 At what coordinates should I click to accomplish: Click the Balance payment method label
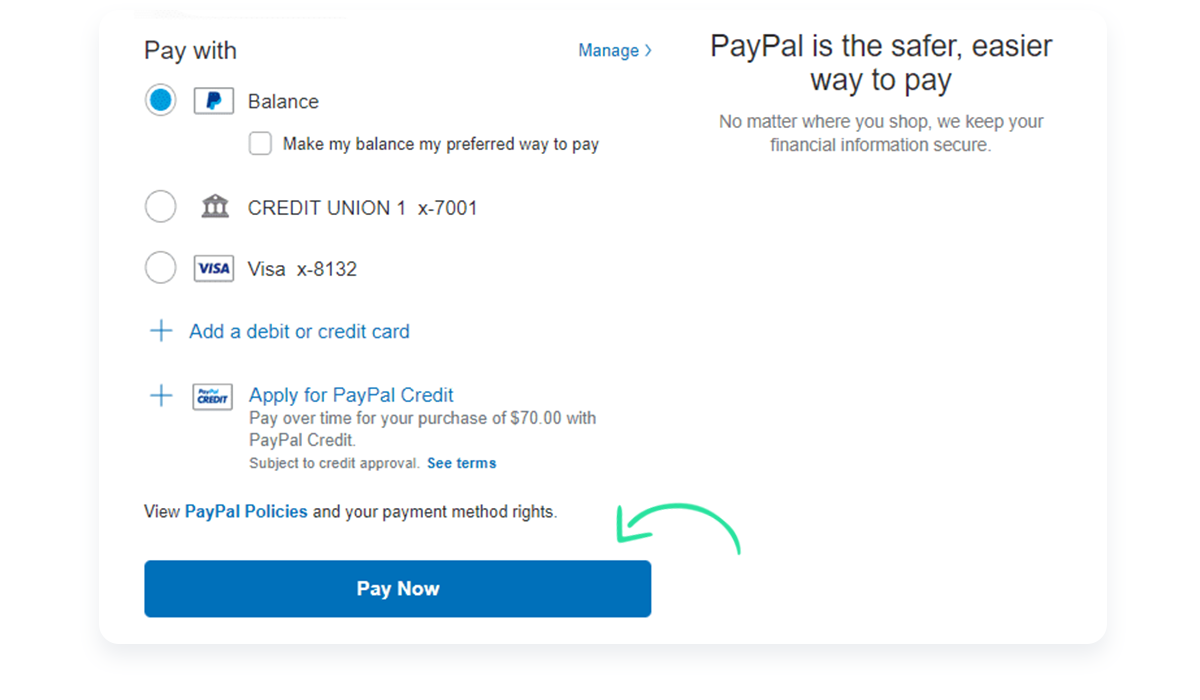click(x=283, y=101)
